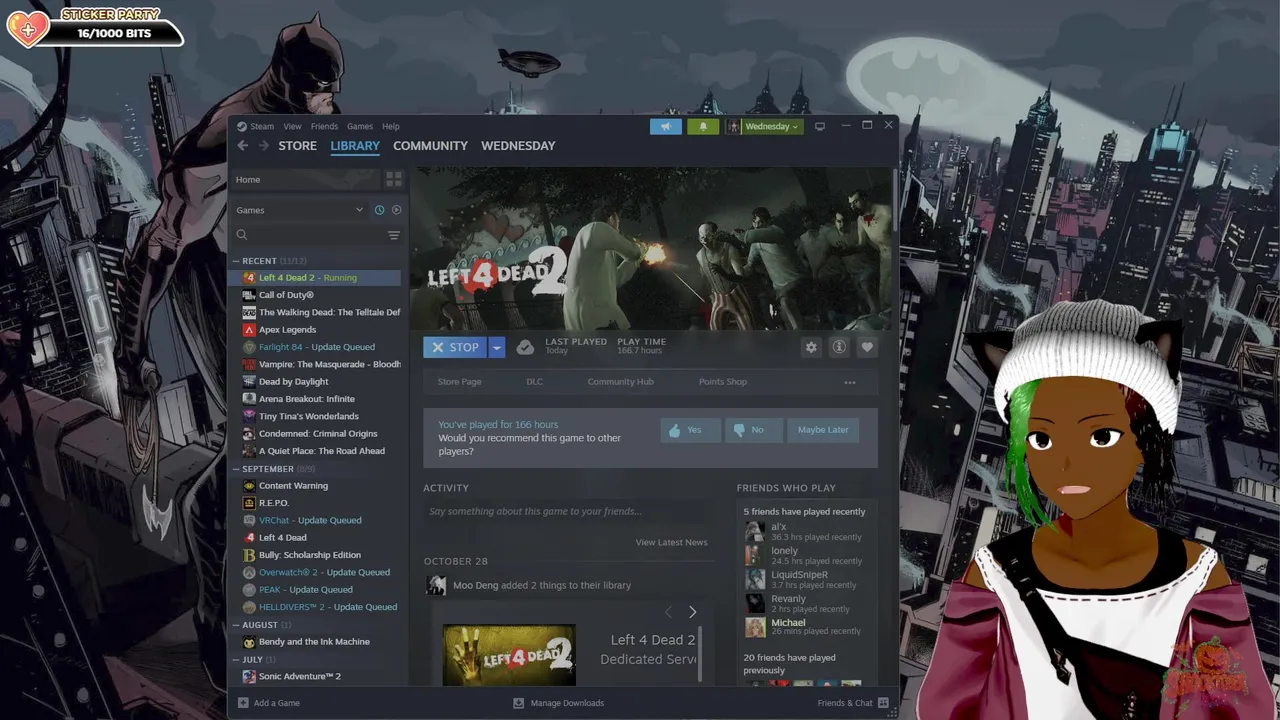Viewport: 1280px width, 720px height.
Task: Open the Sonic Adventure 2 icon
Action: (x=249, y=676)
